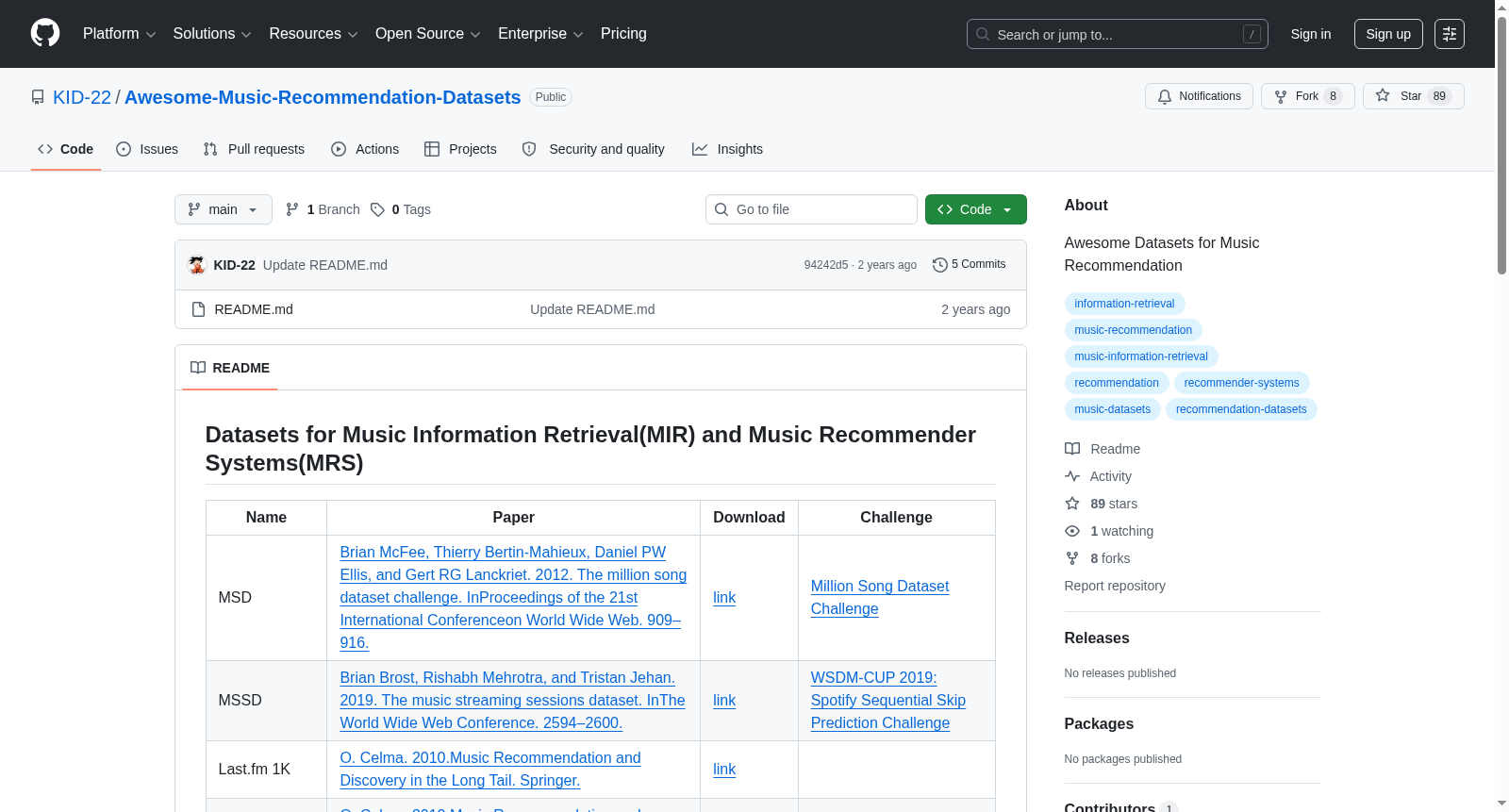Open commit 94242d5 link

point(826,265)
